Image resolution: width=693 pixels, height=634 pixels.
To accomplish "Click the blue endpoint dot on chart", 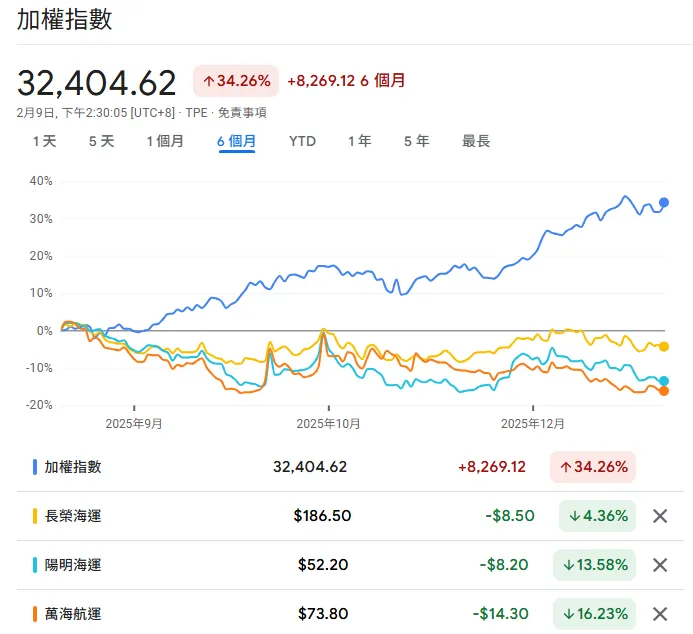I will 664,202.
